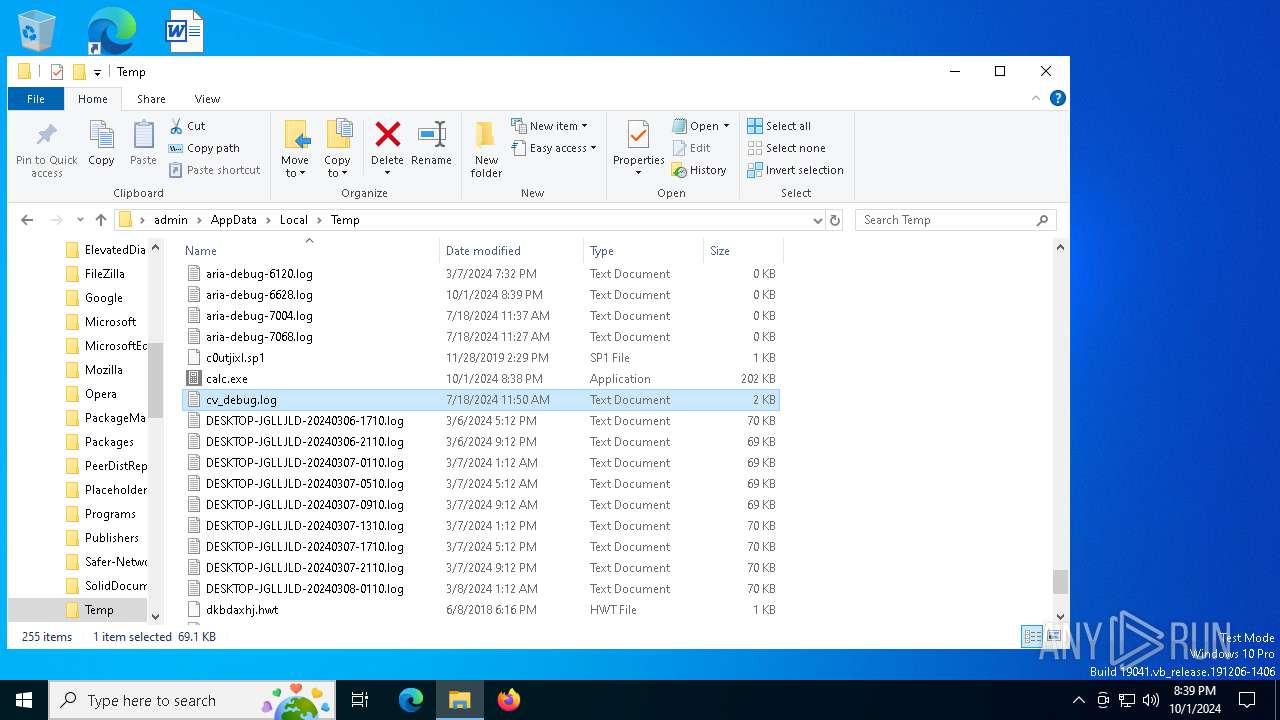1280x720 pixels.
Task: Click Edit in the Open group
Action: (x=691, y=148)
